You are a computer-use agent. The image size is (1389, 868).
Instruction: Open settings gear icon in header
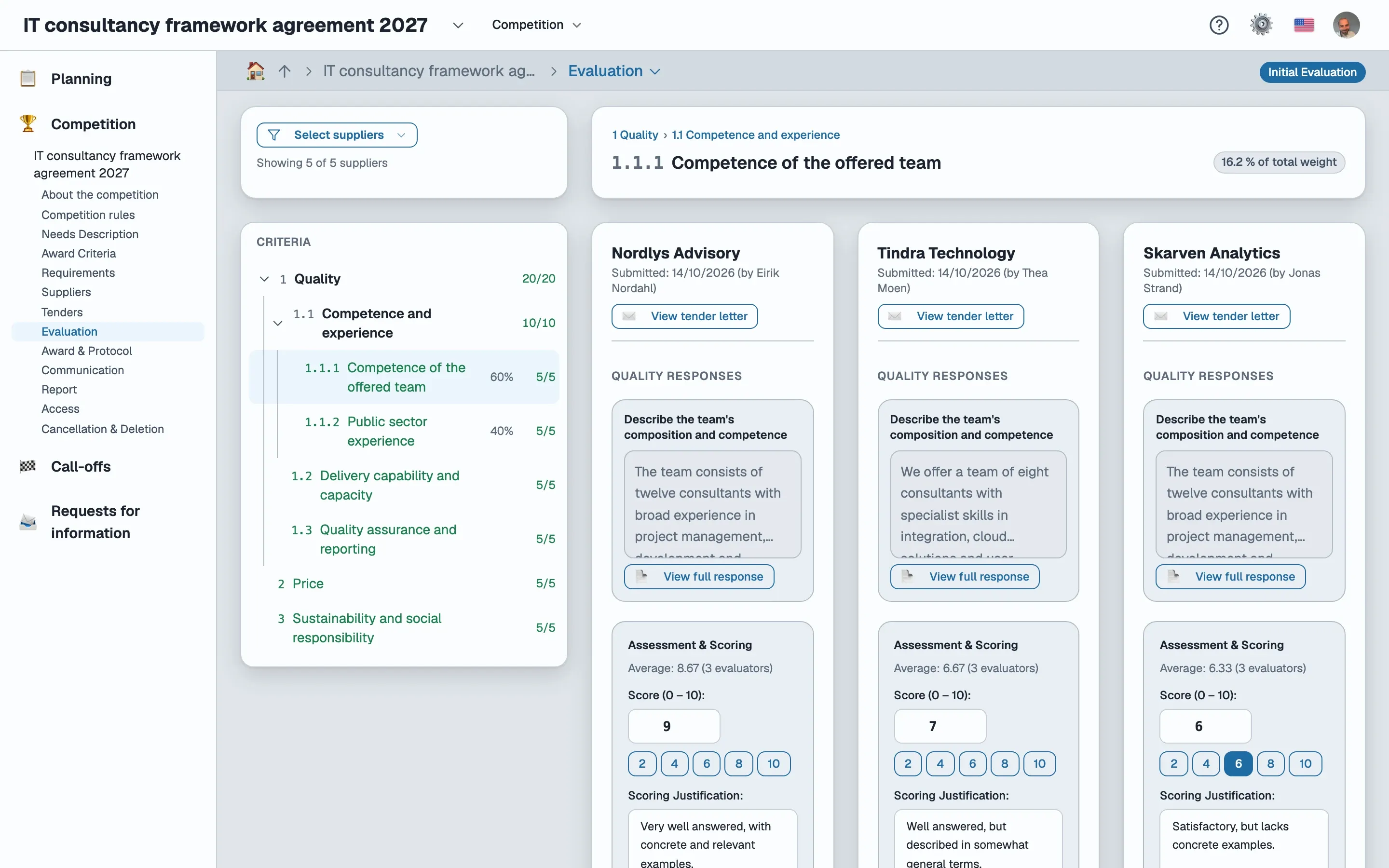[x=1261, y=25]
